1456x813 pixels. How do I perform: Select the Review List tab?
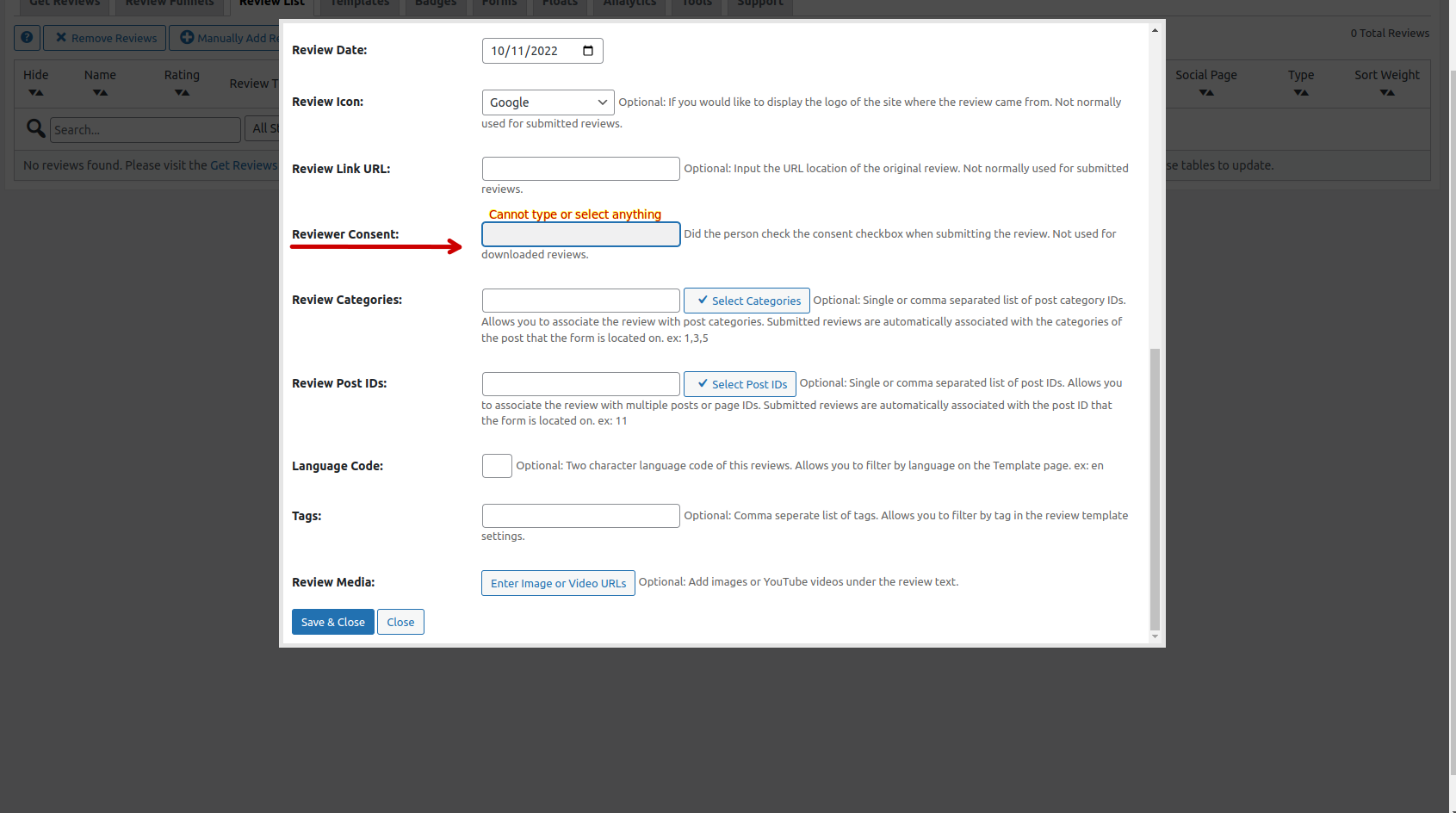[272, 5]
